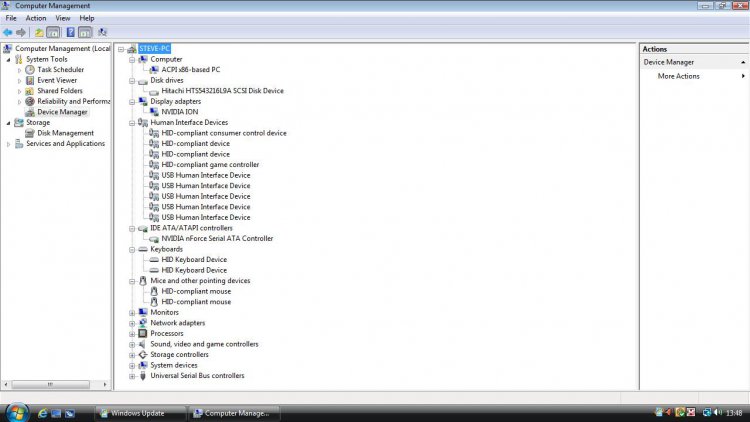Expand Sound, video and game controllers
This screenshot has width=750, height=422.
pos(132,344)
